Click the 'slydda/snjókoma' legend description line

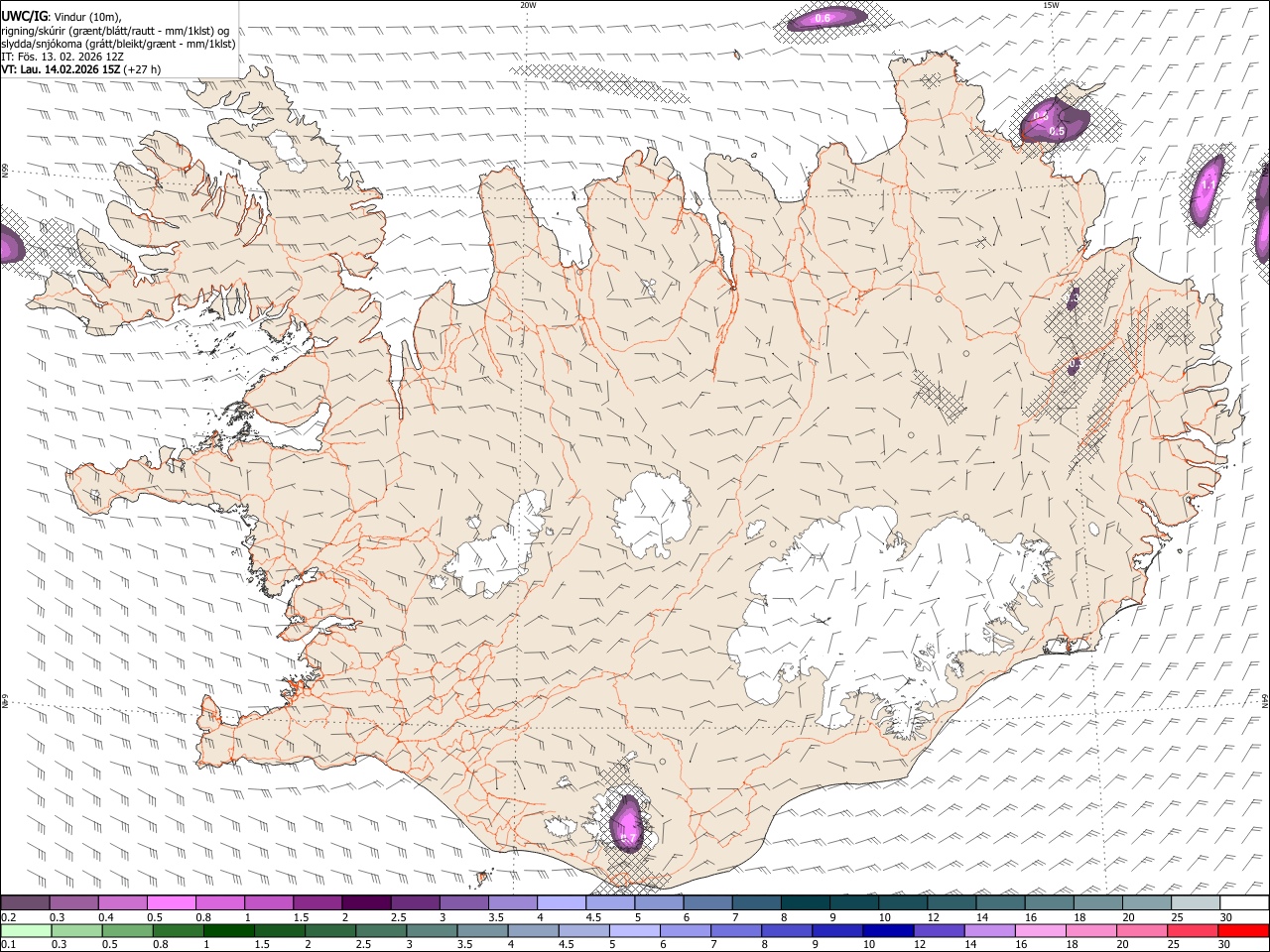pos(119,44)
